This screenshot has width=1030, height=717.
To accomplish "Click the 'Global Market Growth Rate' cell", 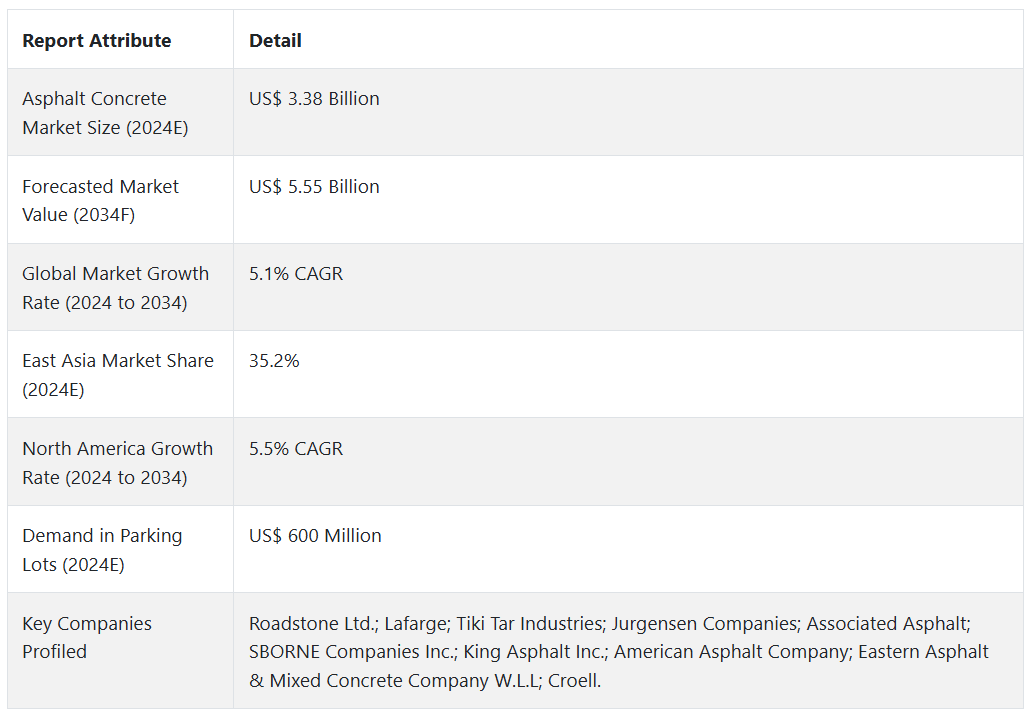I will click(x=115, y=288).
